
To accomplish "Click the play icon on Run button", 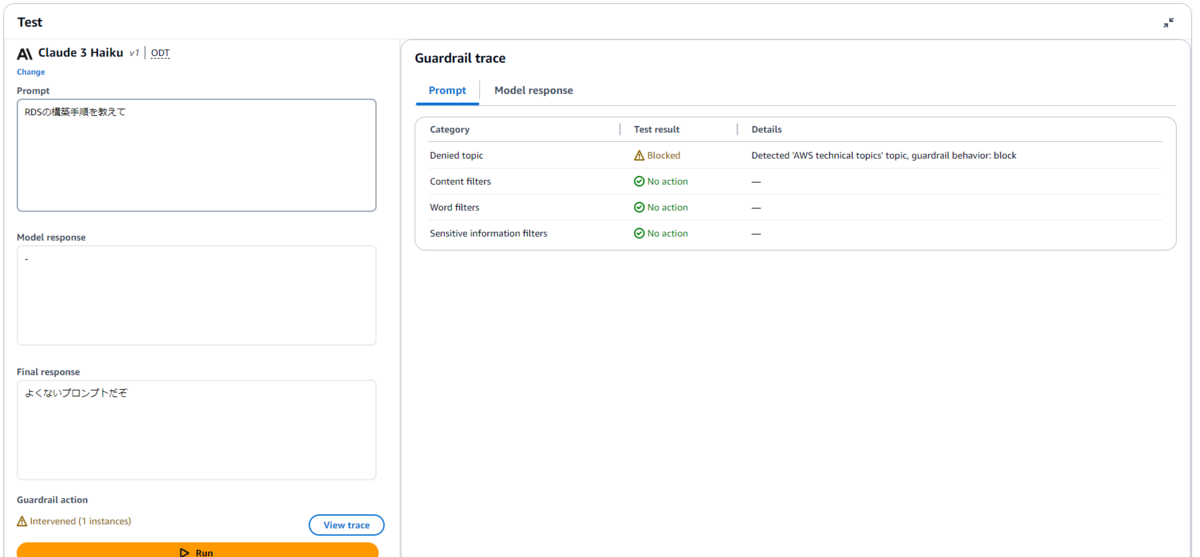I will [x=184, y=552].
